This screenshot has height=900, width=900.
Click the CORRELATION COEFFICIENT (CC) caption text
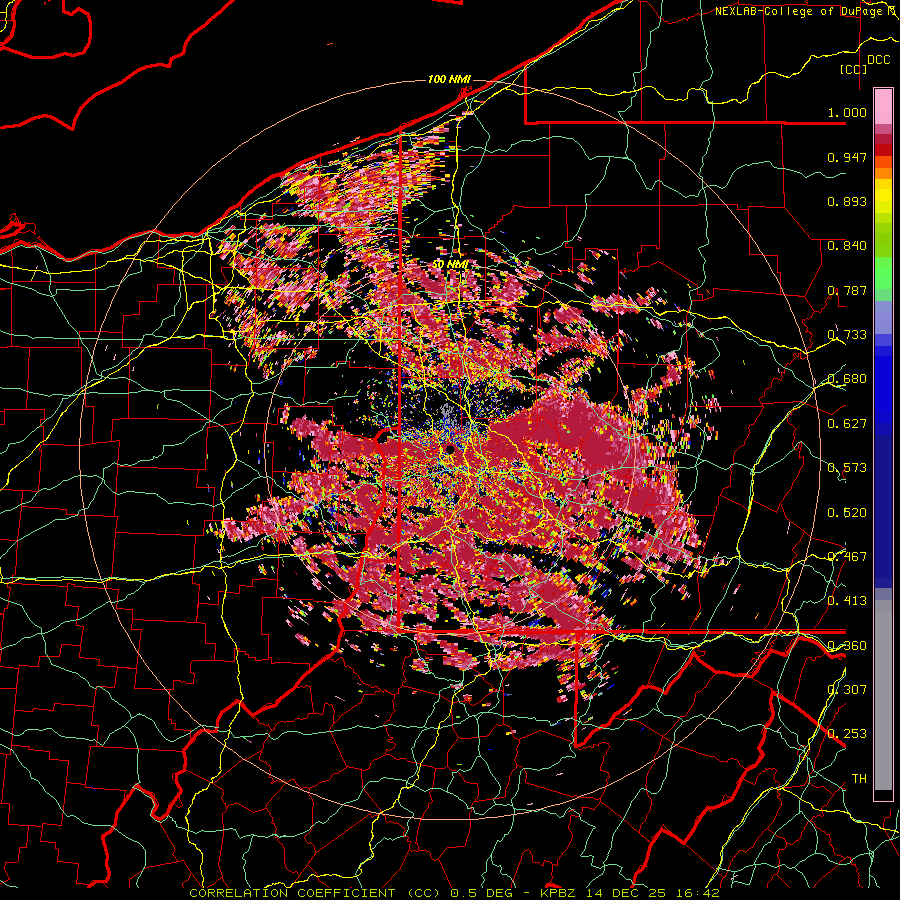pyautogui.click(x=315, y=893)
